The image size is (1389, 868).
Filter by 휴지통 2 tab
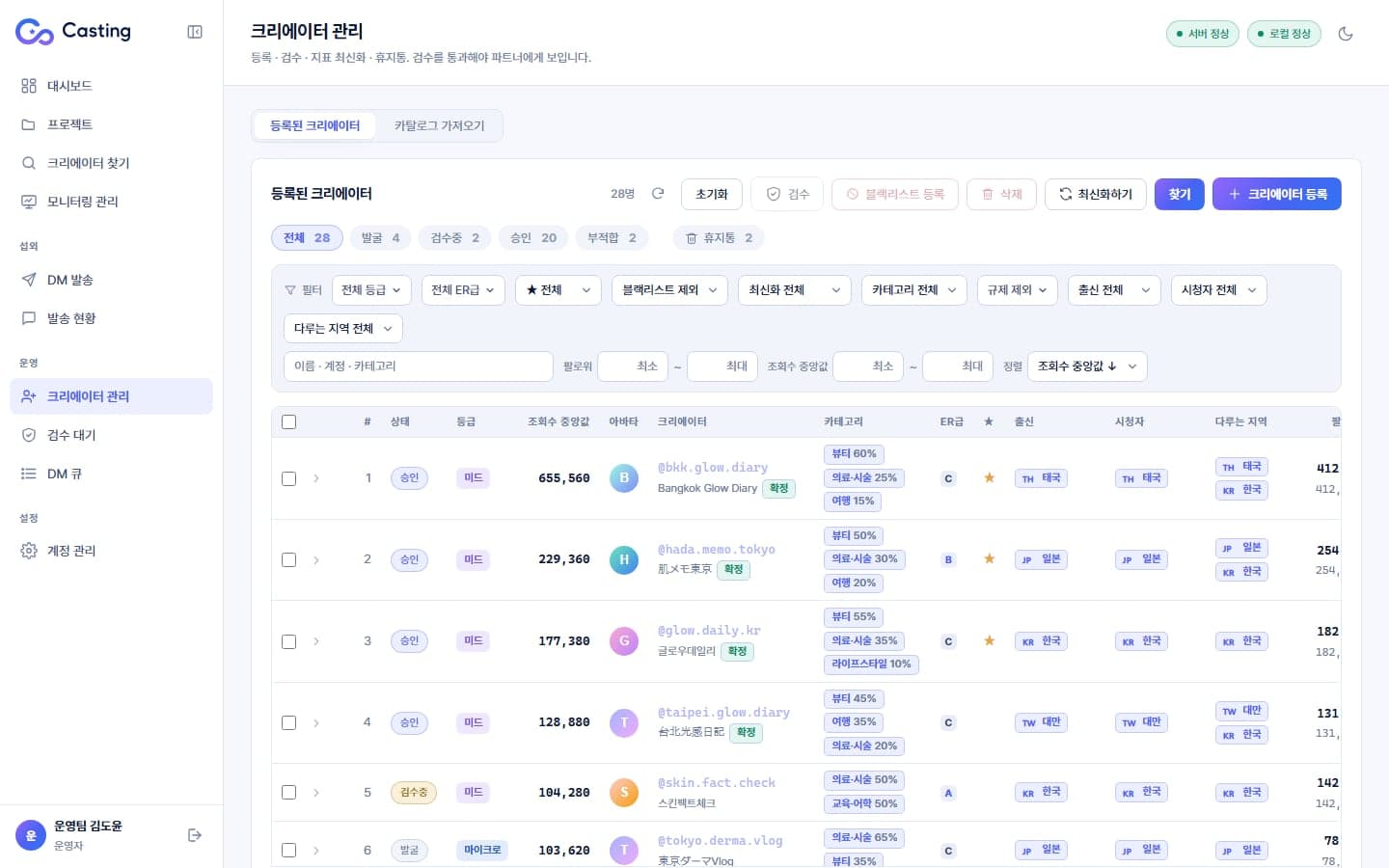(719, 237)
